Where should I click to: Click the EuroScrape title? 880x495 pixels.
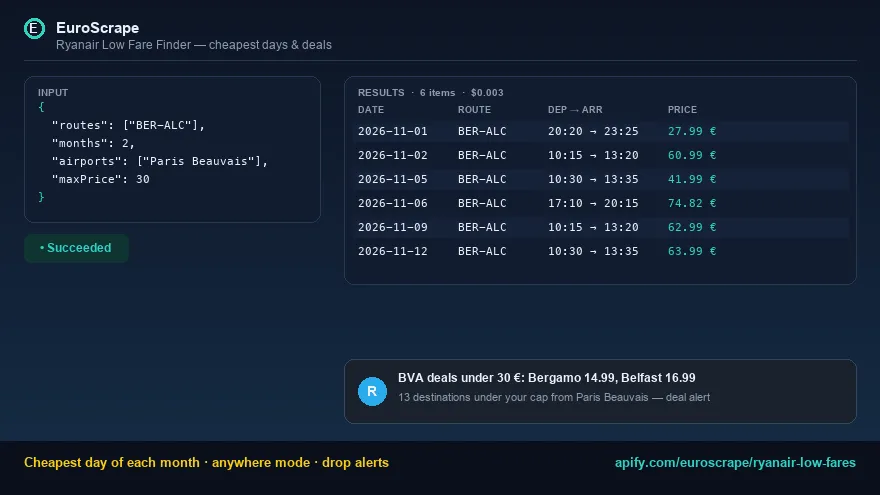97,28
